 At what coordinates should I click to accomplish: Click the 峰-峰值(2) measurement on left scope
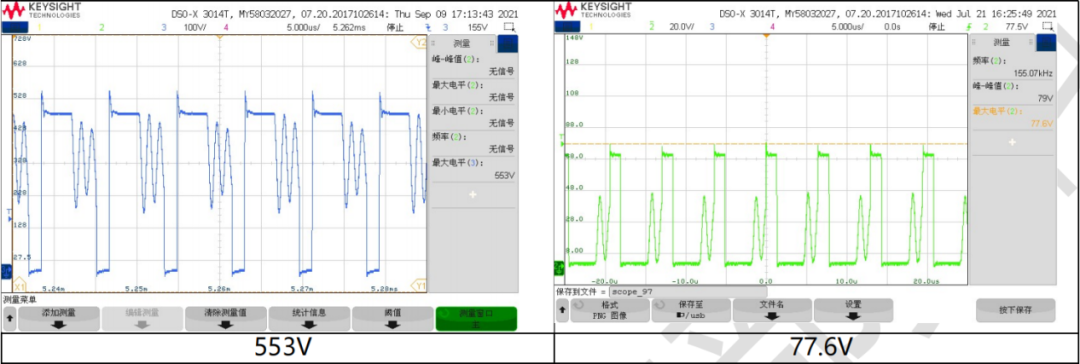coord(473,65)
